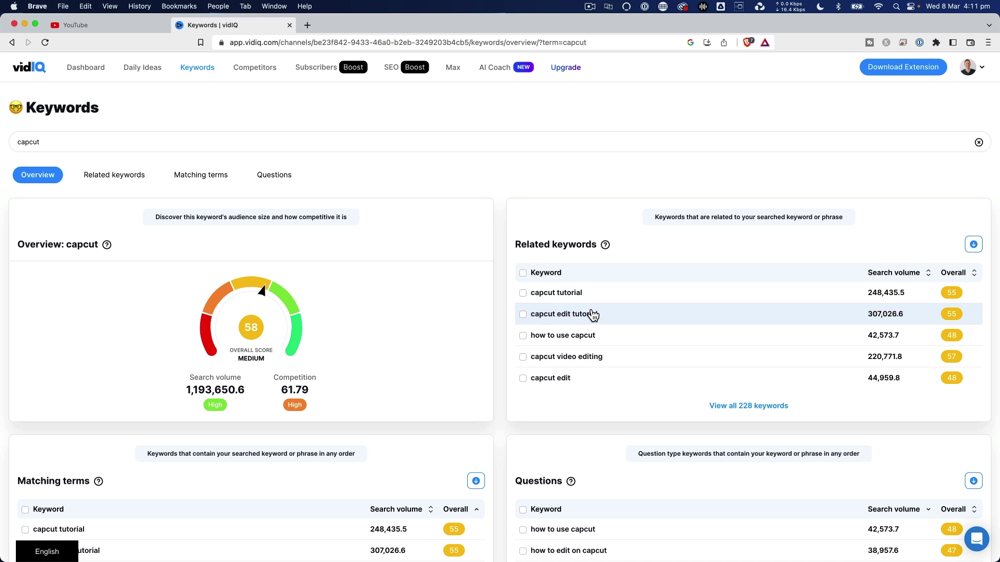Viewport: 1000px width, 562px height.
Task: Open AI Coach NEW navigation link
Action: [506, 67]
